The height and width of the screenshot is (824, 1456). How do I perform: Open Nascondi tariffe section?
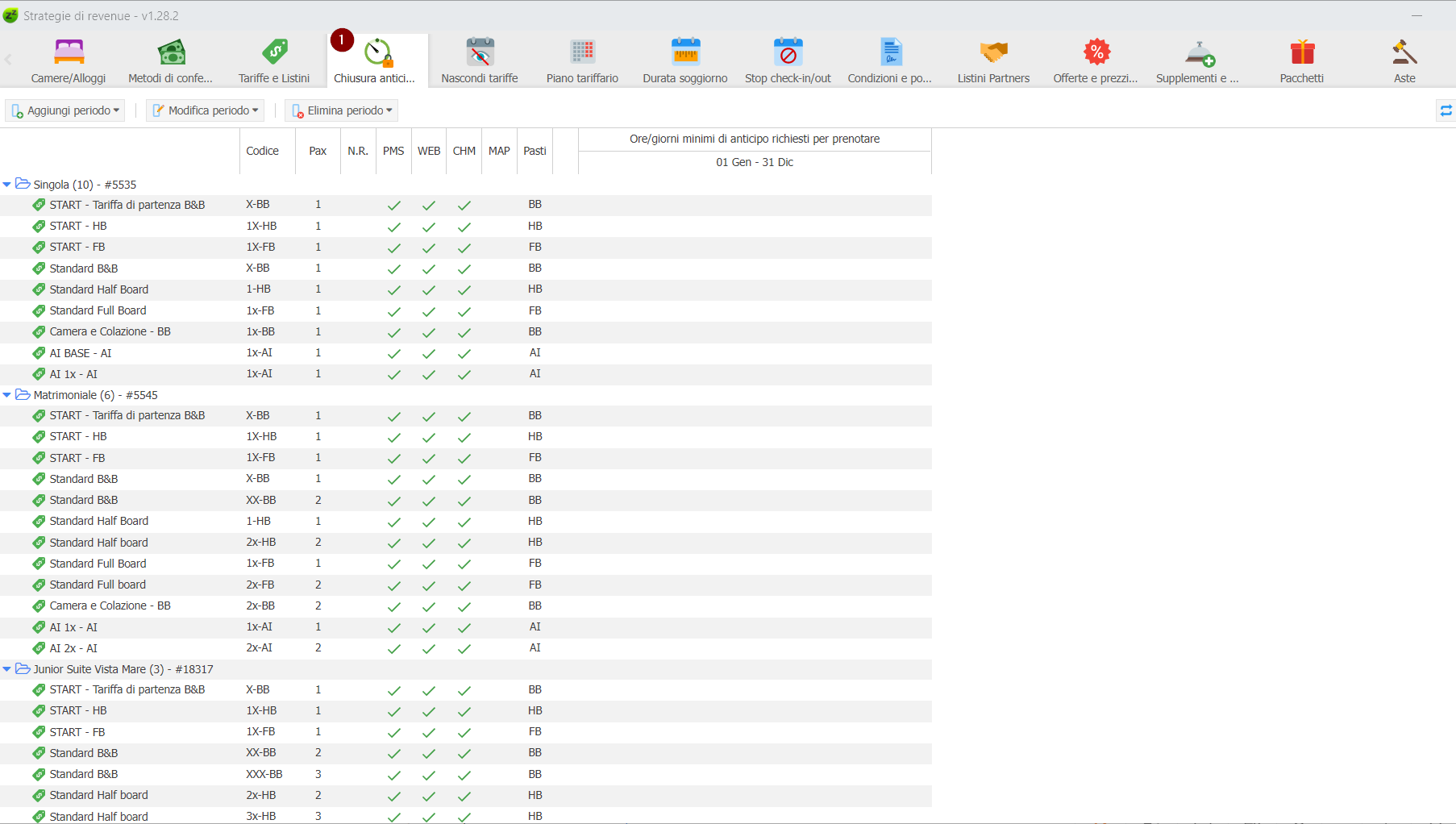[x=480, y=61]
